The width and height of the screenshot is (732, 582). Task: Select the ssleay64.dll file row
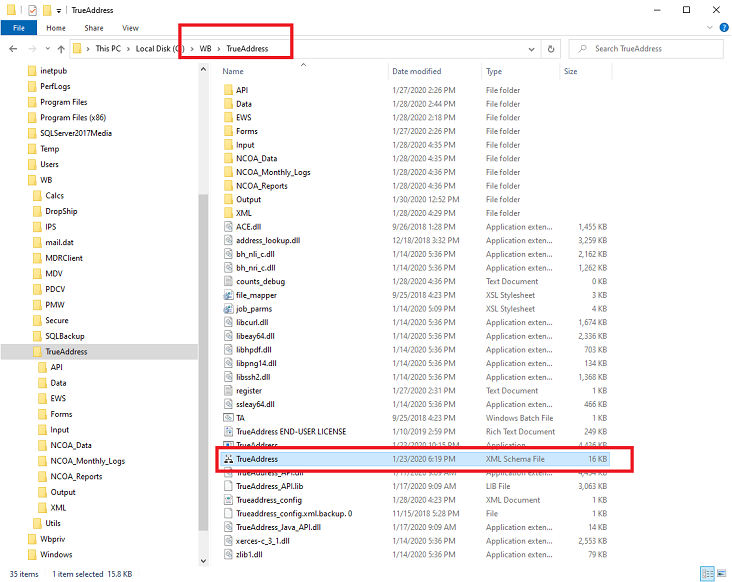(416, 404)
